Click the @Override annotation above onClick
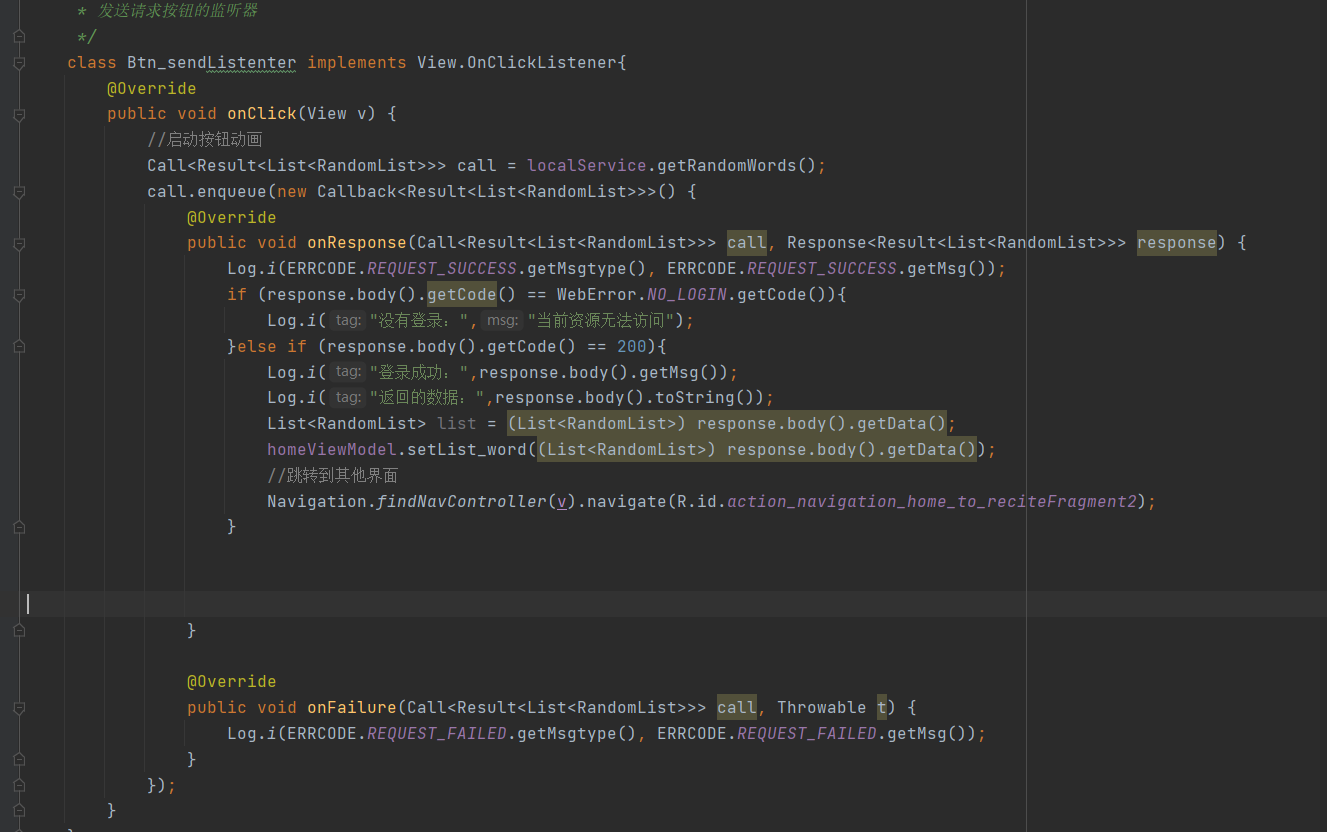Screen dimensions: 1327x832 (x=152, y=89)
